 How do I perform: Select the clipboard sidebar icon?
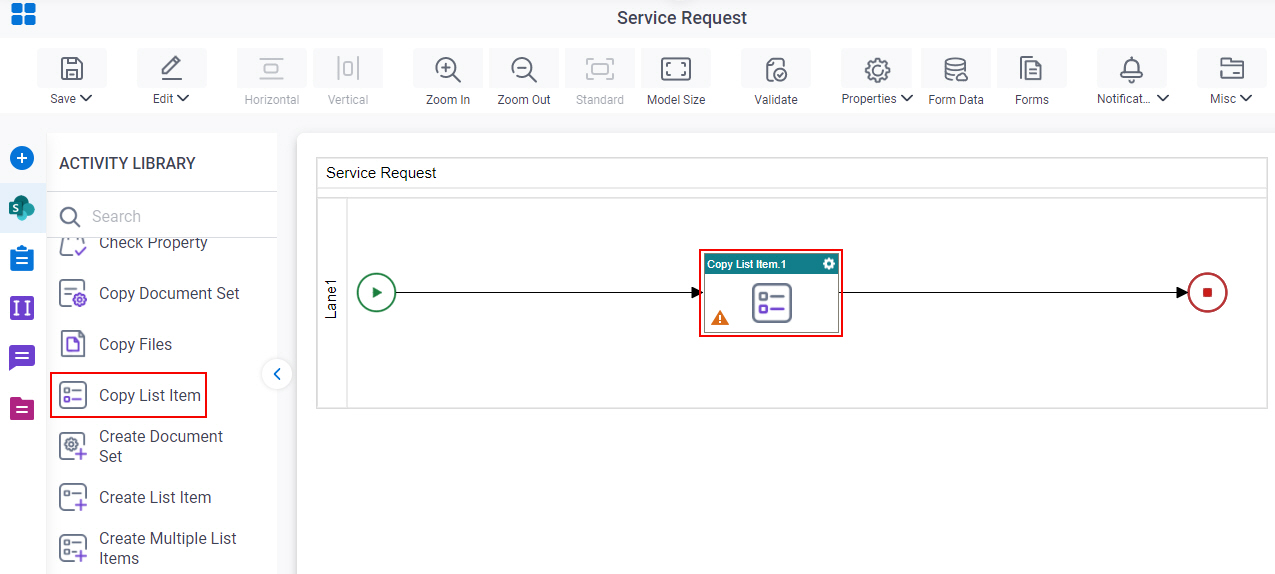(x=22, y=258)
